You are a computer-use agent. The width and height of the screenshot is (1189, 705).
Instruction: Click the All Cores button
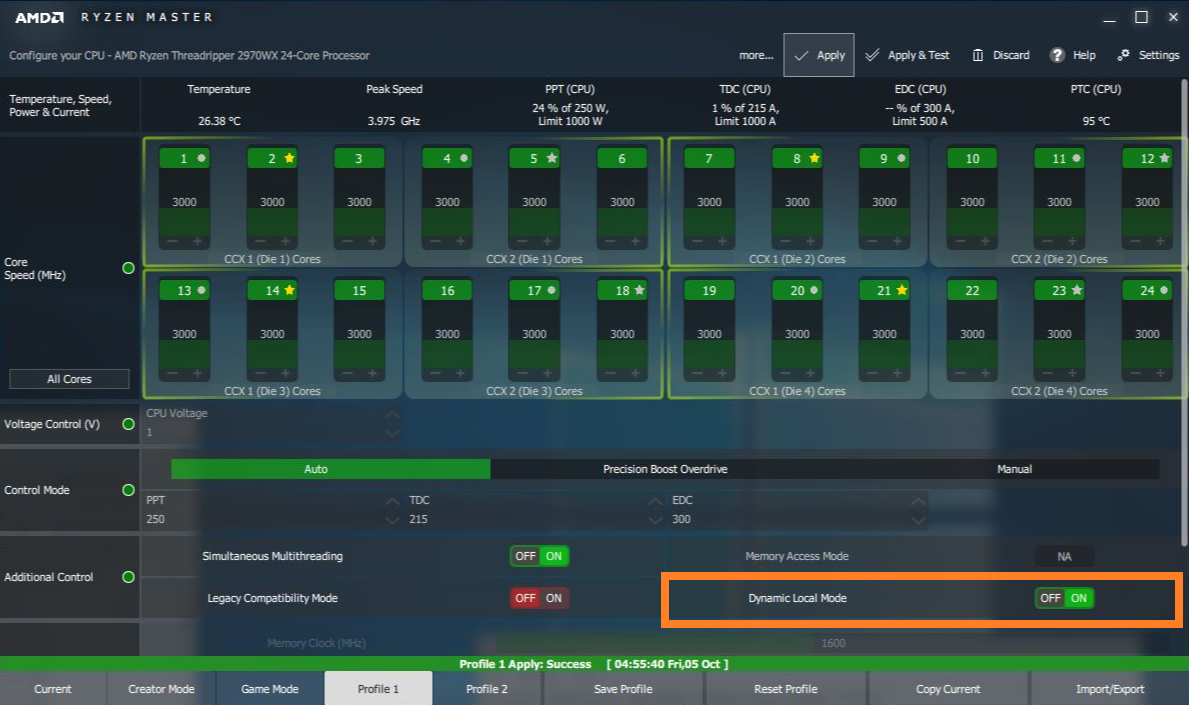pyautogui.click(x=69, y=379)
